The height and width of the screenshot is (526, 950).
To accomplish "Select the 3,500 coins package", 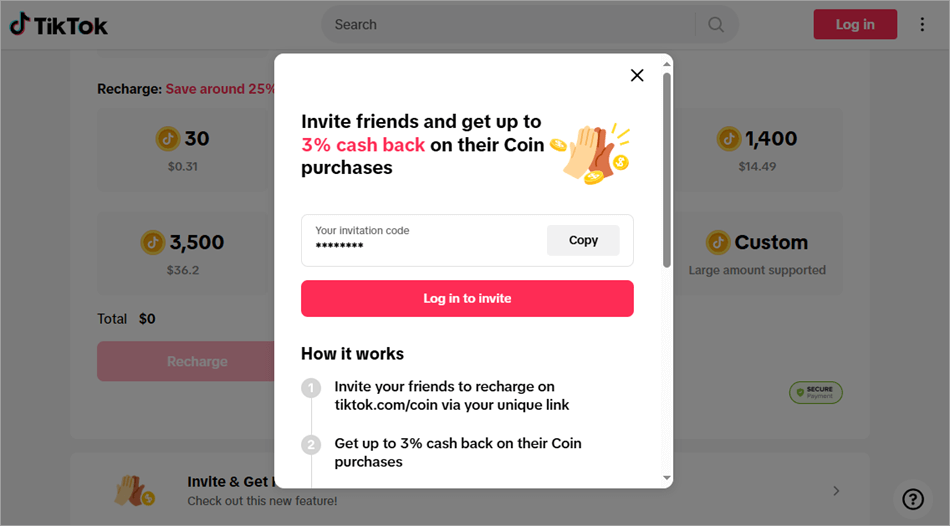I will click(184, 253).
